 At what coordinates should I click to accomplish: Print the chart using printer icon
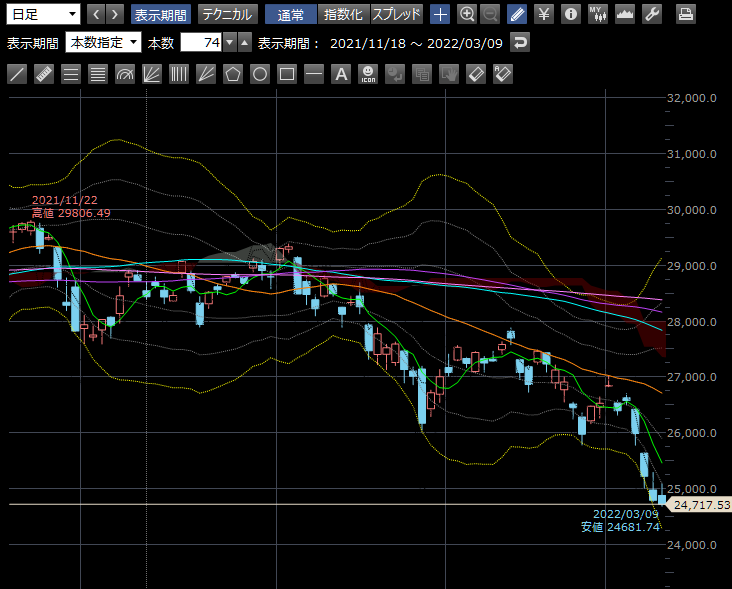click(686, 14)
